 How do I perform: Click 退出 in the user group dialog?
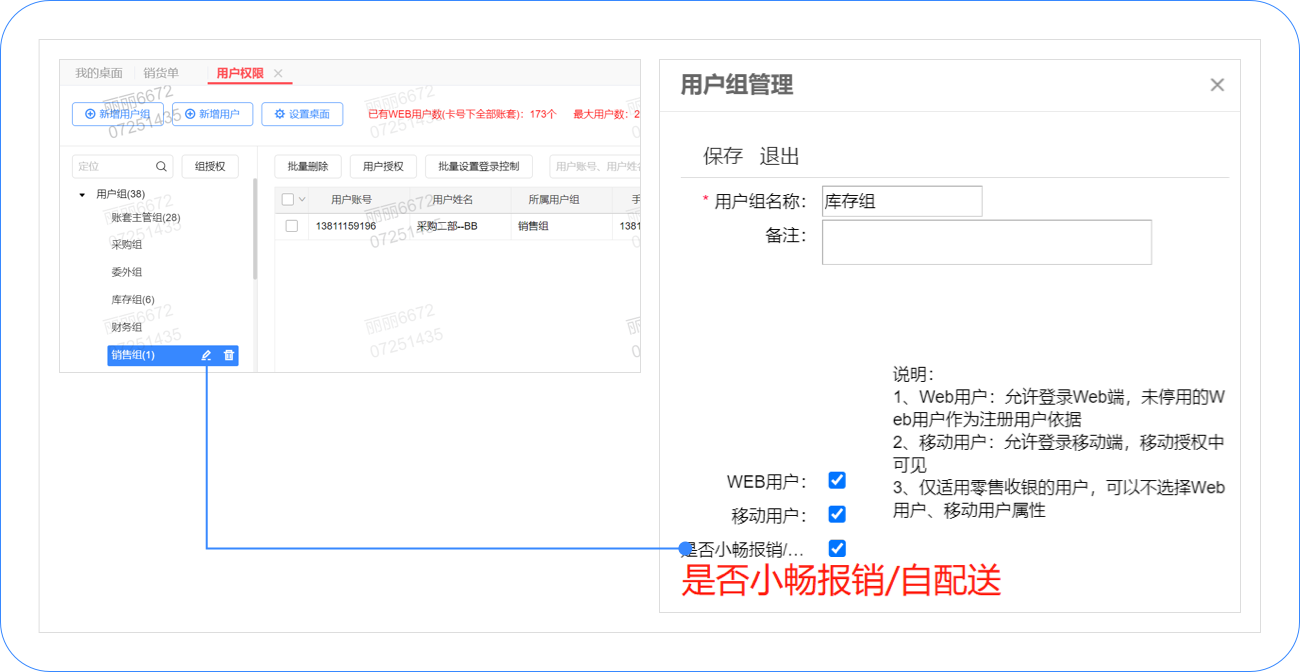point(779,156)
